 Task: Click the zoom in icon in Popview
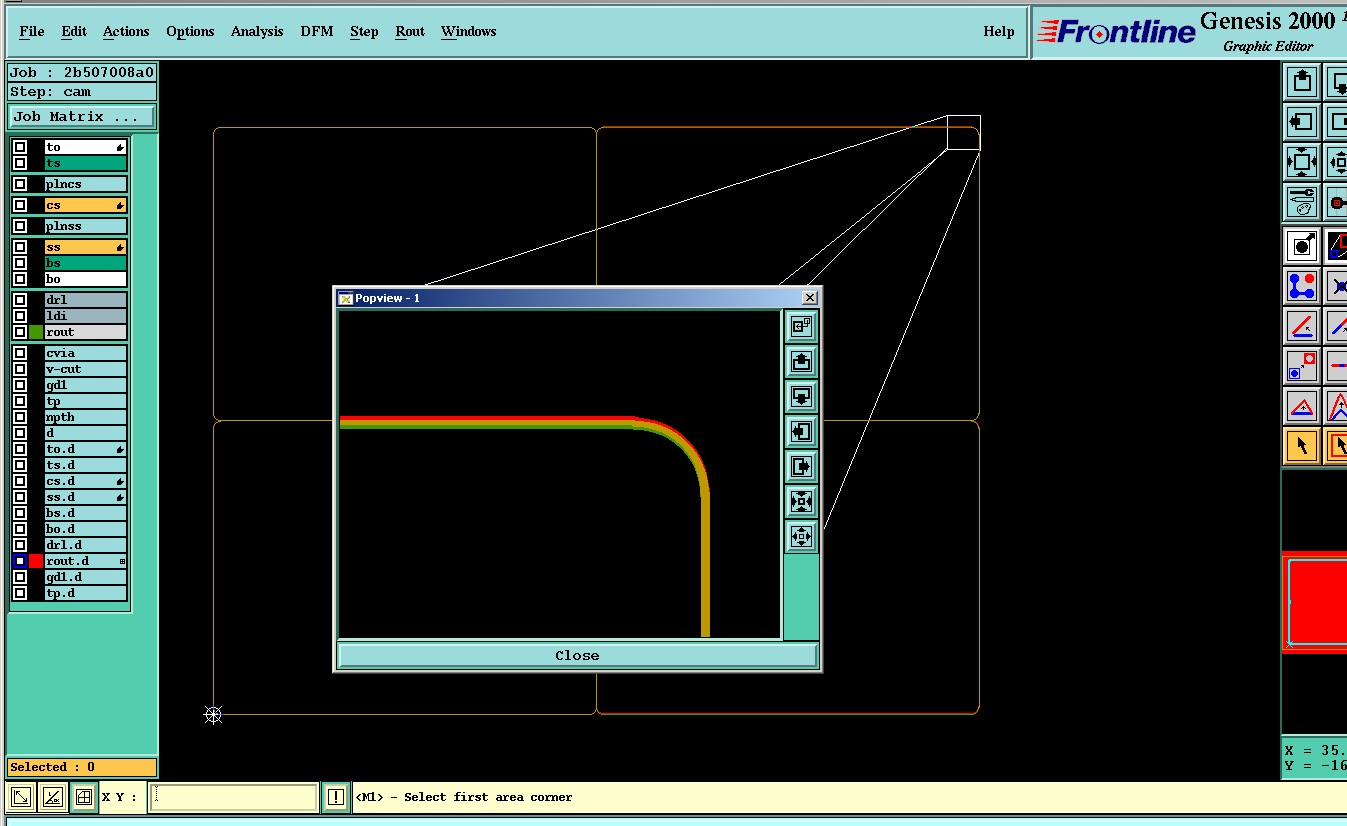[x=801, y=501]
